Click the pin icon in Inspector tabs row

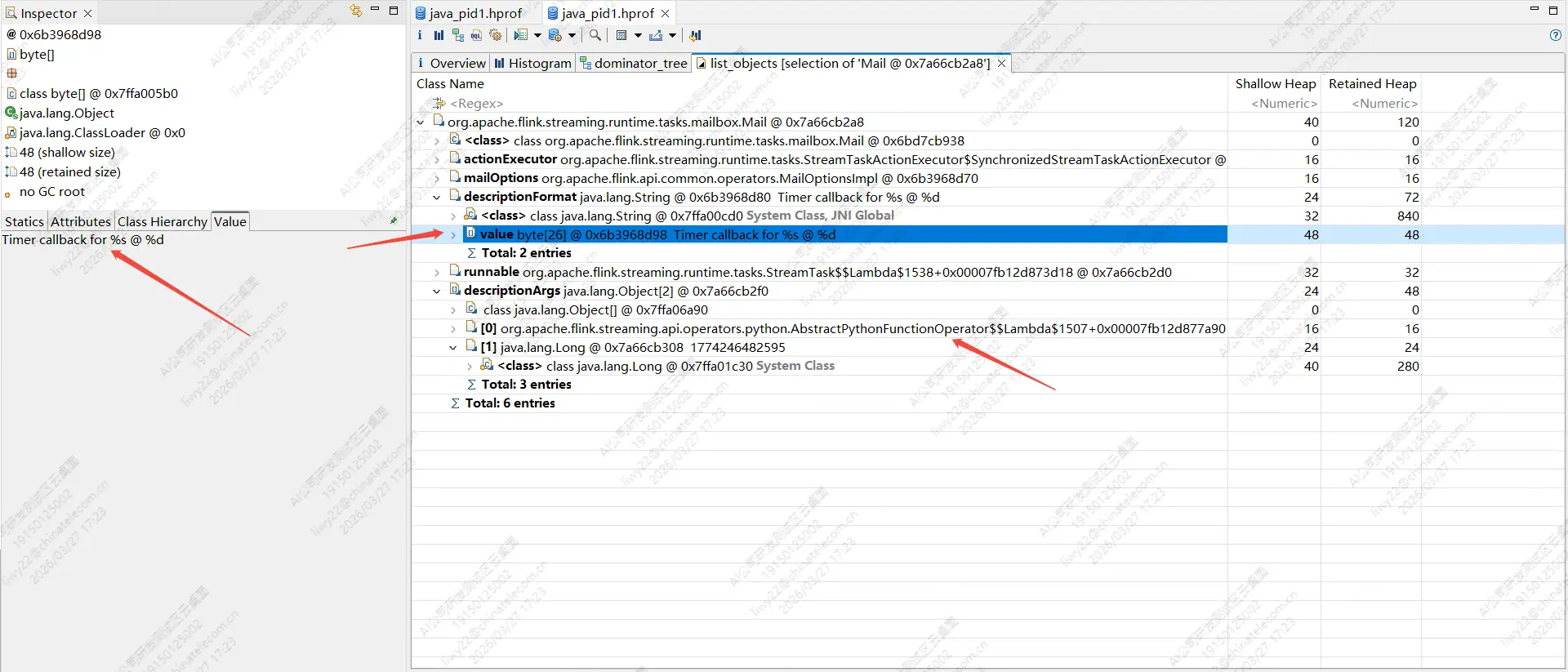[394, 220]
